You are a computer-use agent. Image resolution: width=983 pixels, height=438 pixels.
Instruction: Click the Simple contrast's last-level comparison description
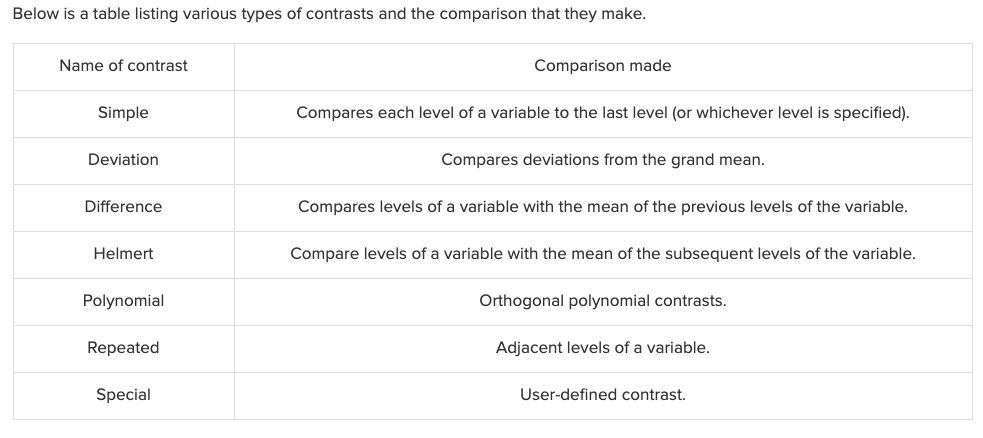point(602,113)
